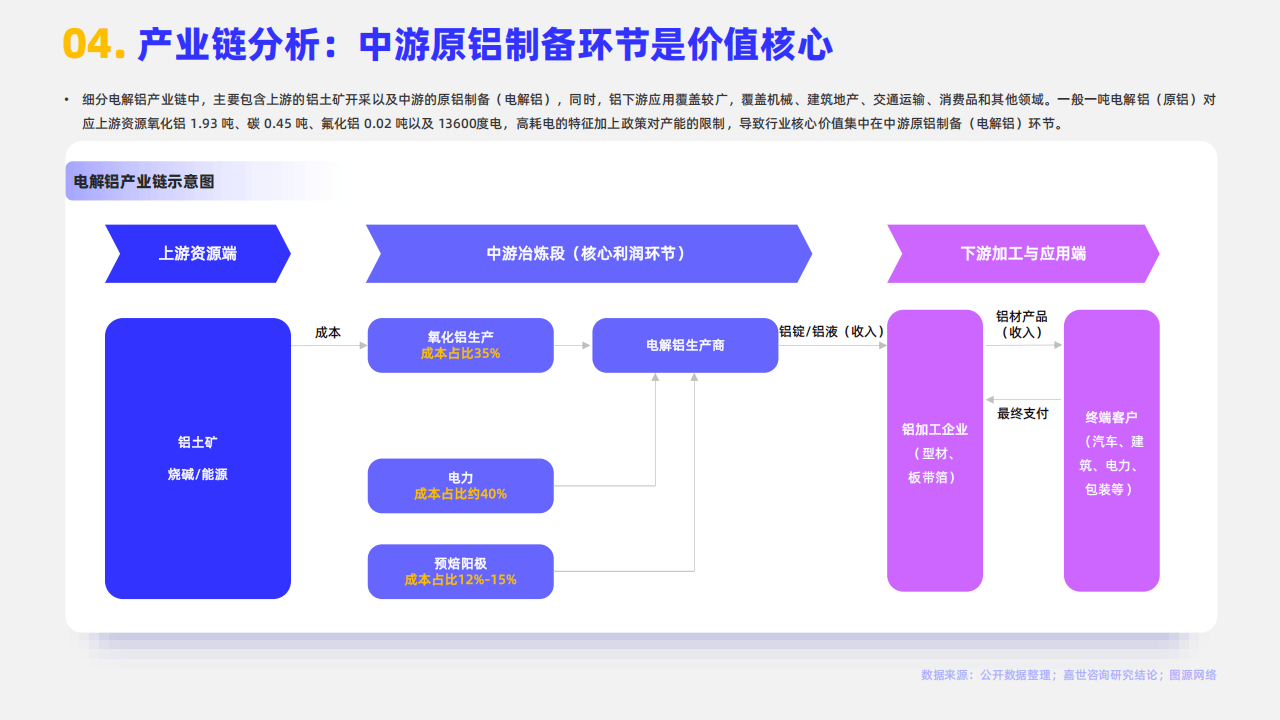Select the 中游冶炼段（核心利润环节）chevron banner

[x=587, y=253]
